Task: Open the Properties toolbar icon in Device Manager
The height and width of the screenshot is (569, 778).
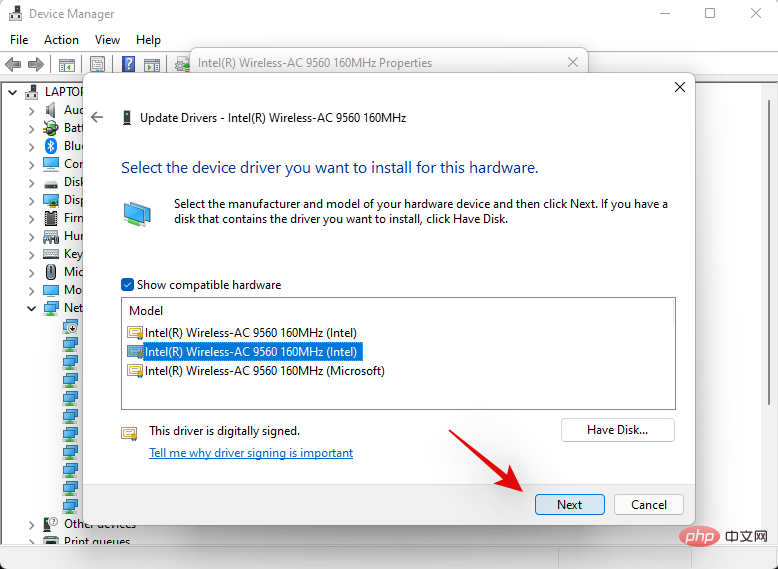Action: (97, 64)
